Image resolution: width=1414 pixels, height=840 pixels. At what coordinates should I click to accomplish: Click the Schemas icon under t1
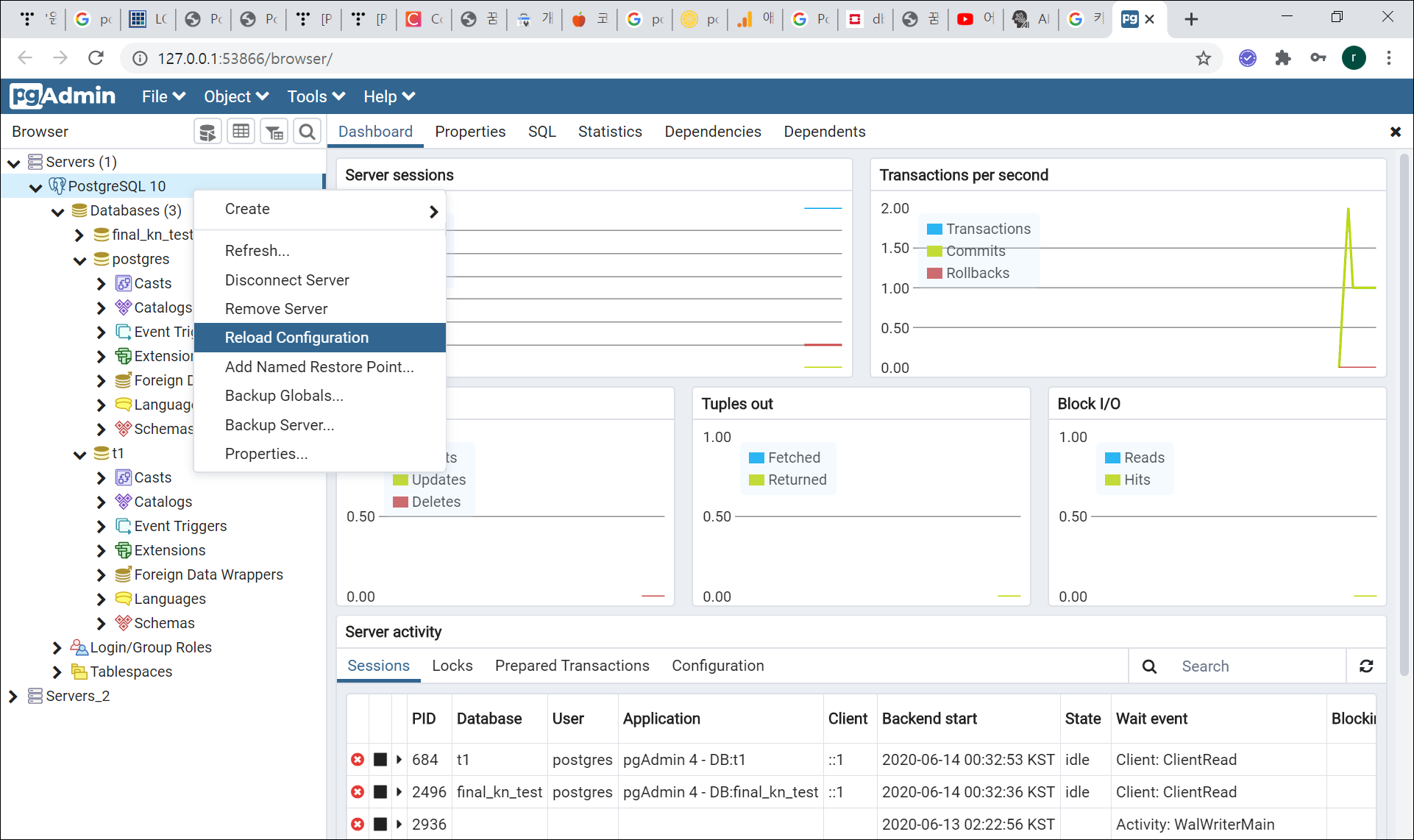[x=124, y=623]
